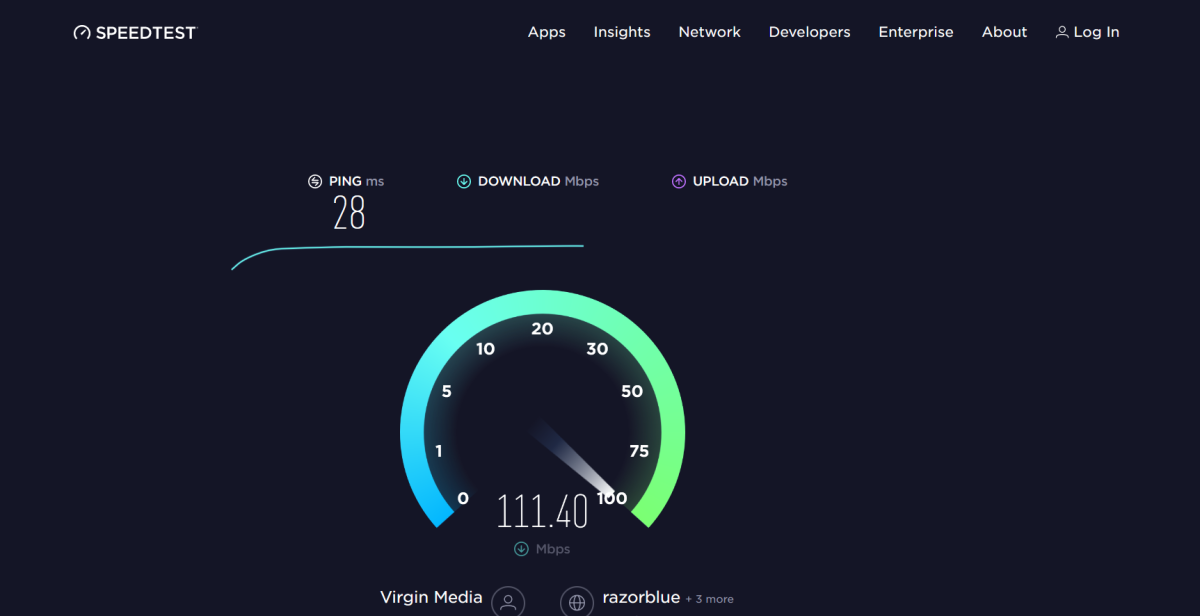Click the PING ms label
This screenshot has width=1200, height=616.
point(356,181)
